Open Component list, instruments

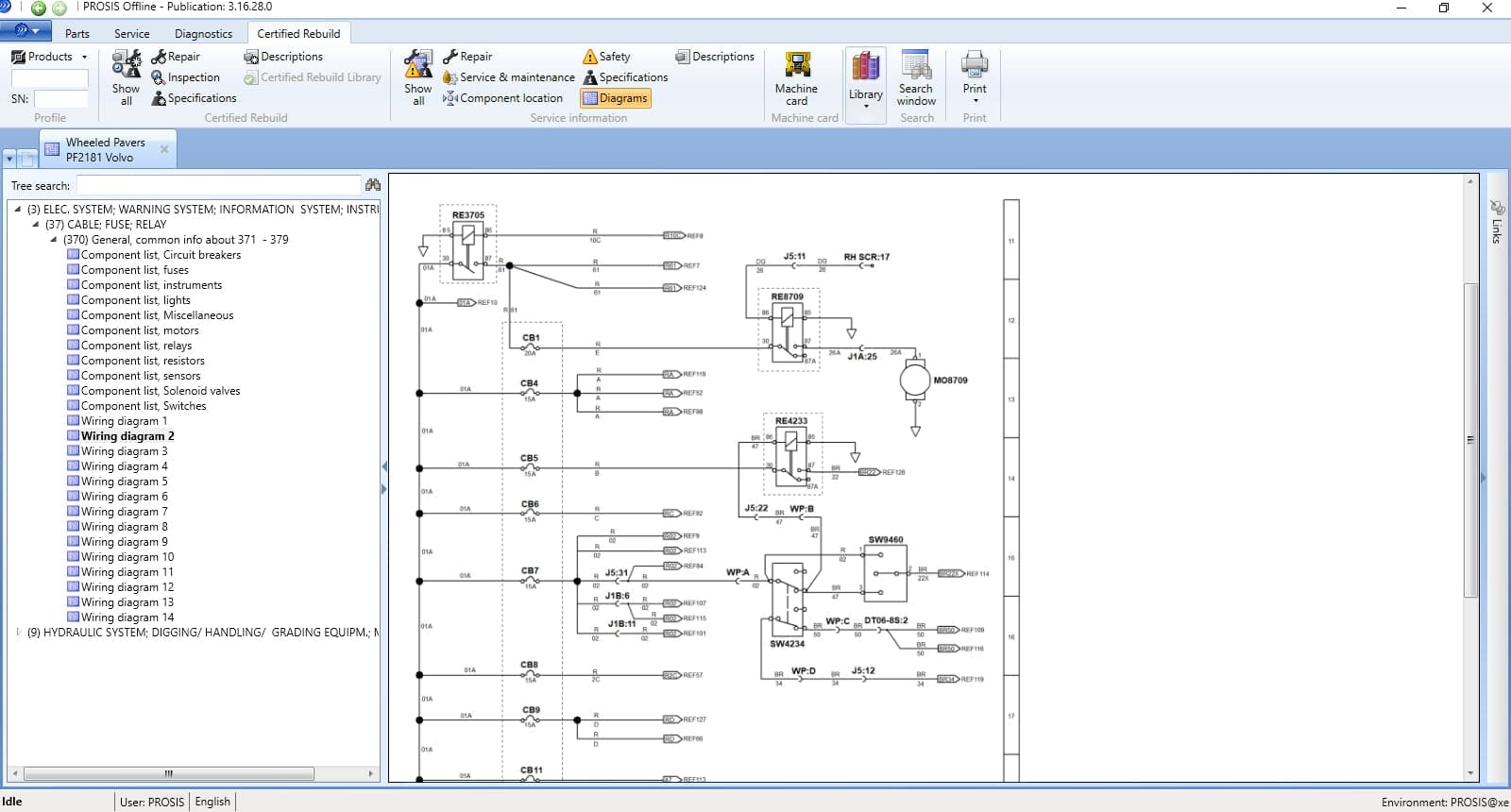tap(151, 285)
